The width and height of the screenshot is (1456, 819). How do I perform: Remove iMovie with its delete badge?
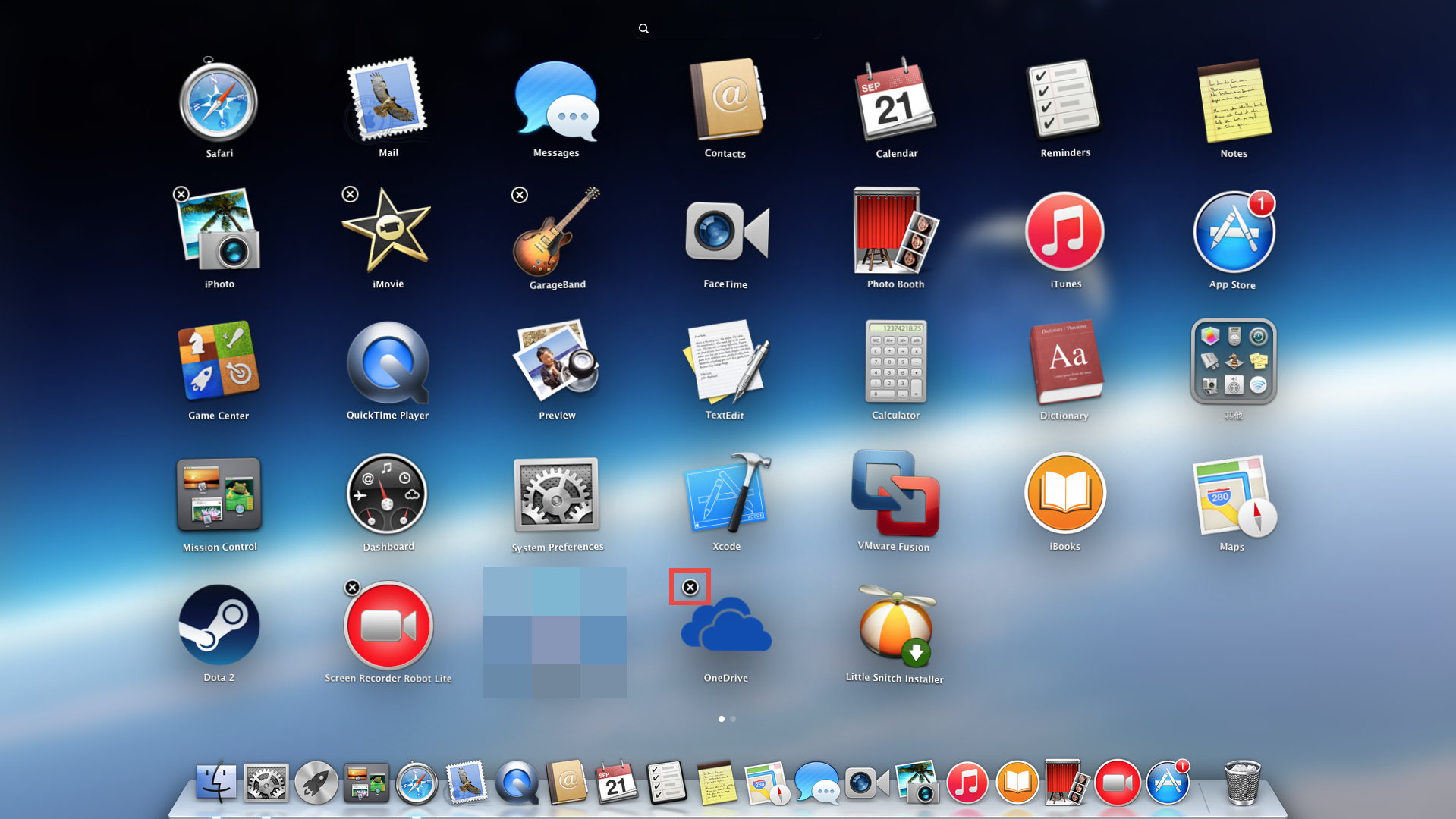[x=350, y=194]
